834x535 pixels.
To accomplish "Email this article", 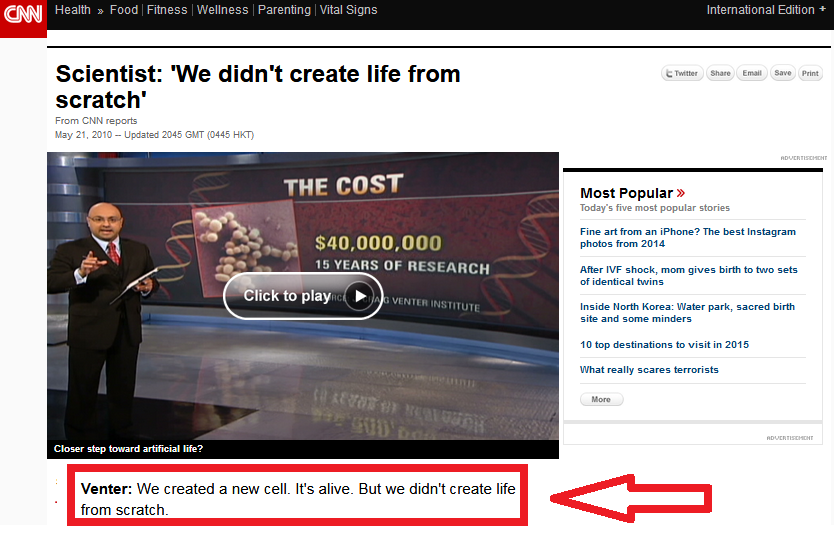I will (x=752, y=73).
